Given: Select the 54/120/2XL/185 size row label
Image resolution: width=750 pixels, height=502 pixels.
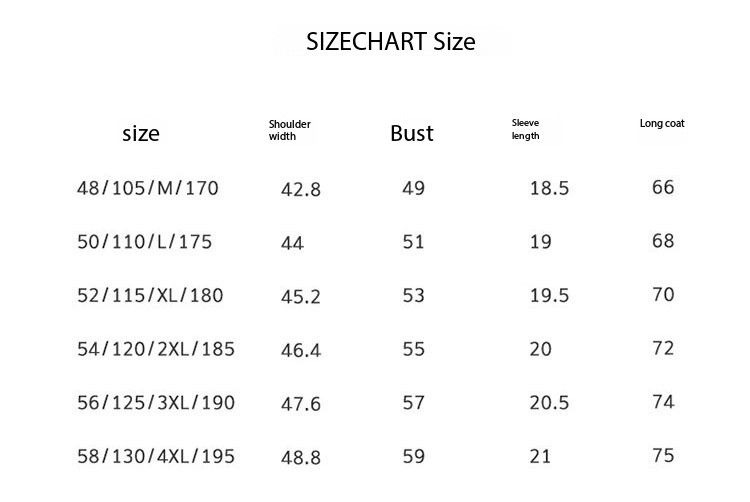Looking at the screenshot, I should [x=156, y=349].
